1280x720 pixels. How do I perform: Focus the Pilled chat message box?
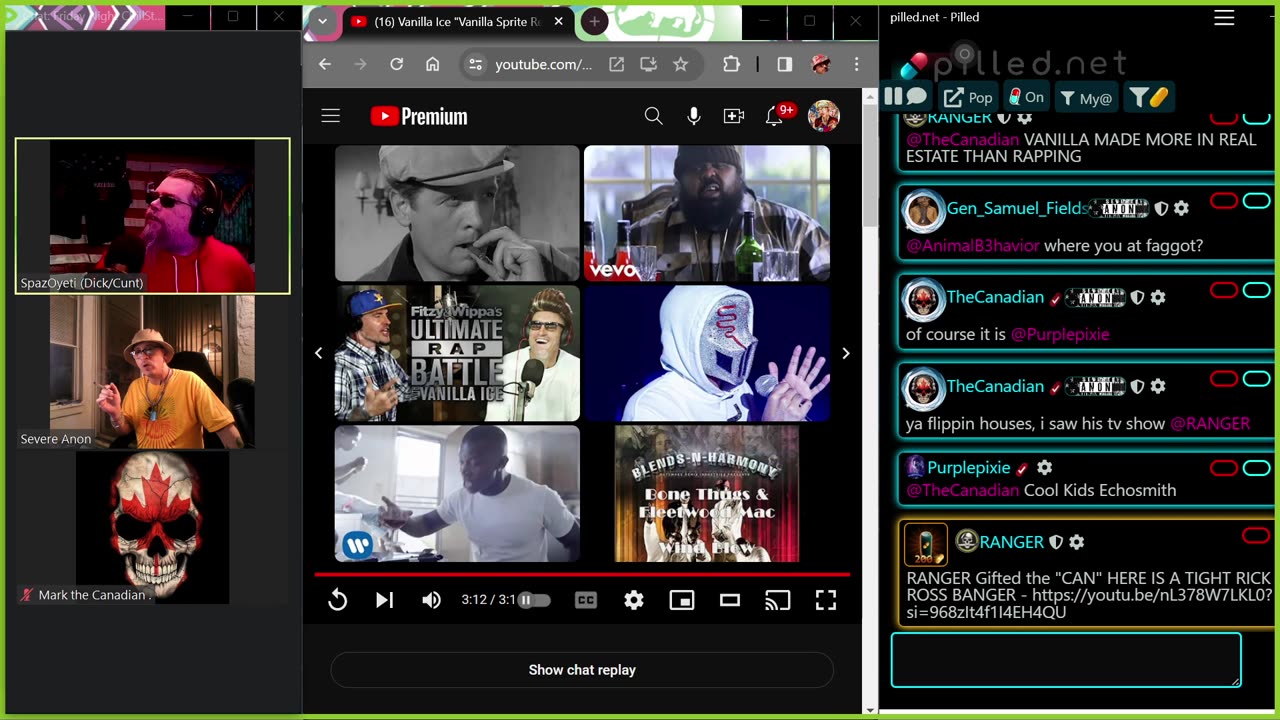pyautogui.click(x=1066, y=660)
